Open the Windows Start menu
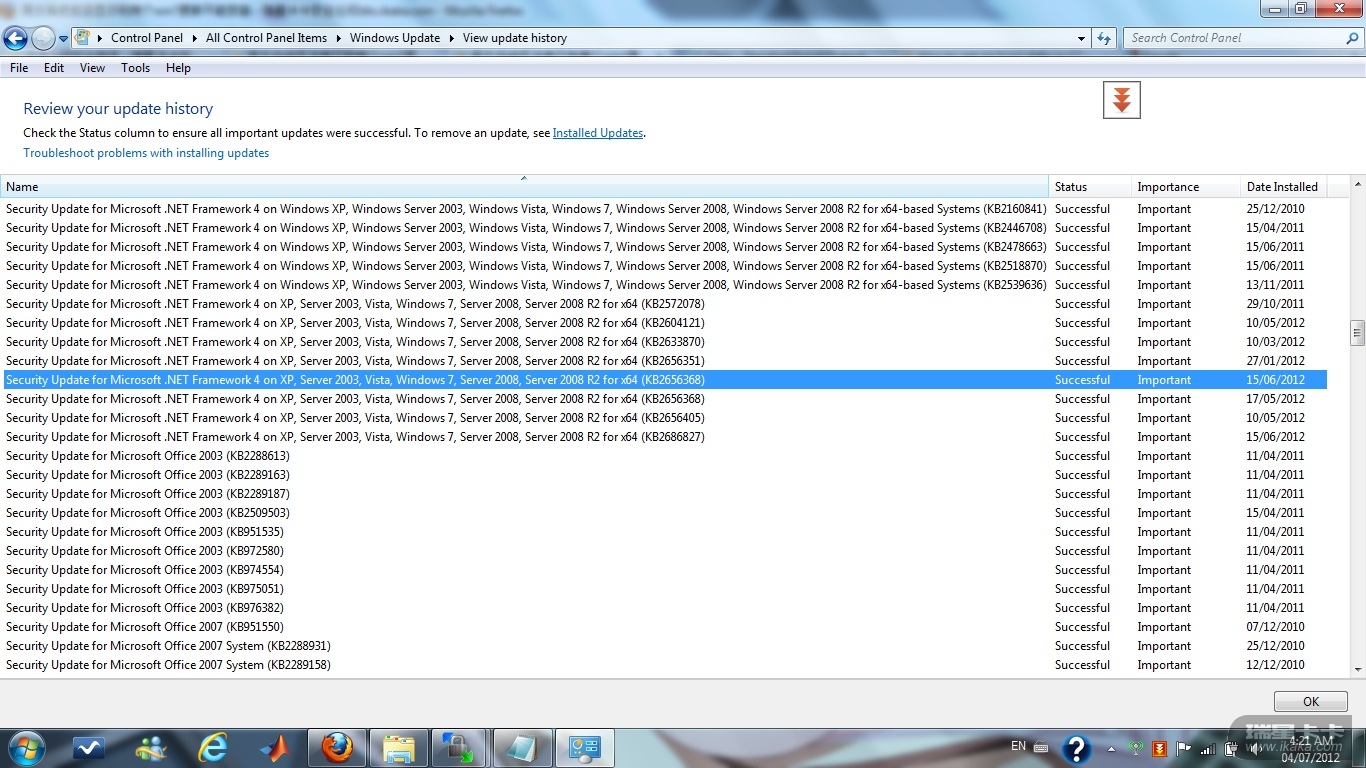 pos(25,748)
